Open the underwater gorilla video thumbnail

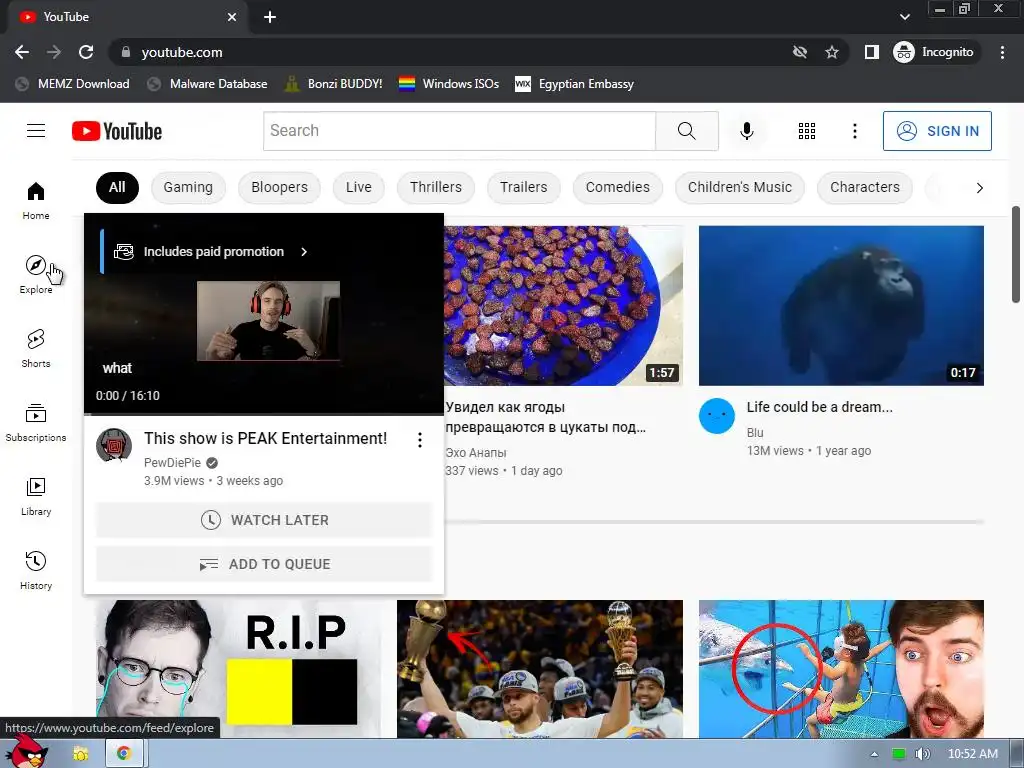click(x=841, y=306)
